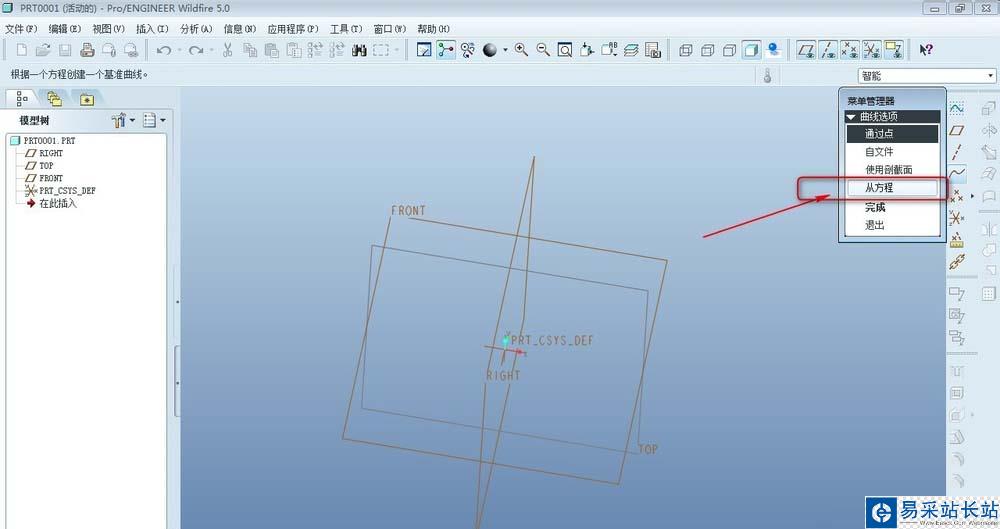Click 在此插入 marker in tree
The image size is (1000, 529).
58,203
